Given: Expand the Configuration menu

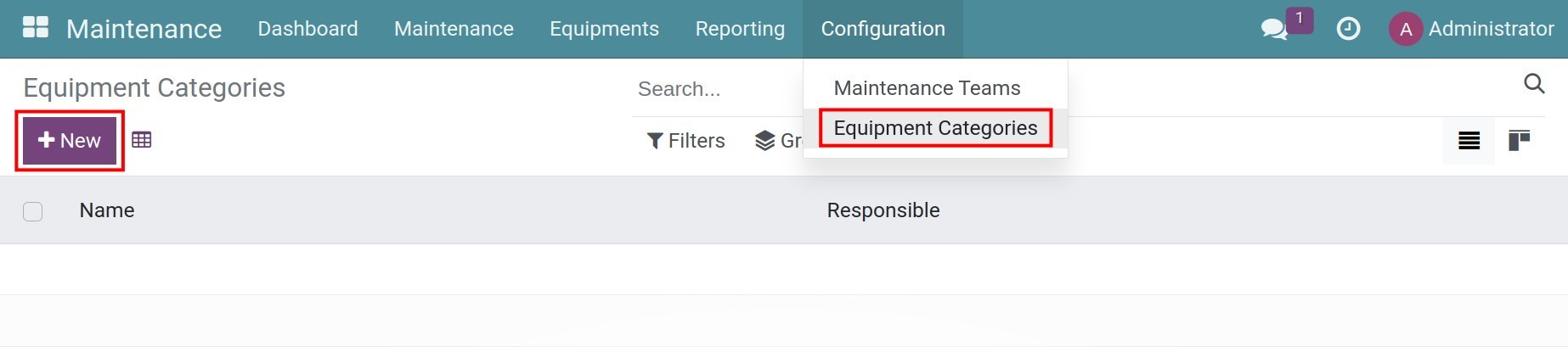Looking at the screenshot, I should tap(883, 29).
